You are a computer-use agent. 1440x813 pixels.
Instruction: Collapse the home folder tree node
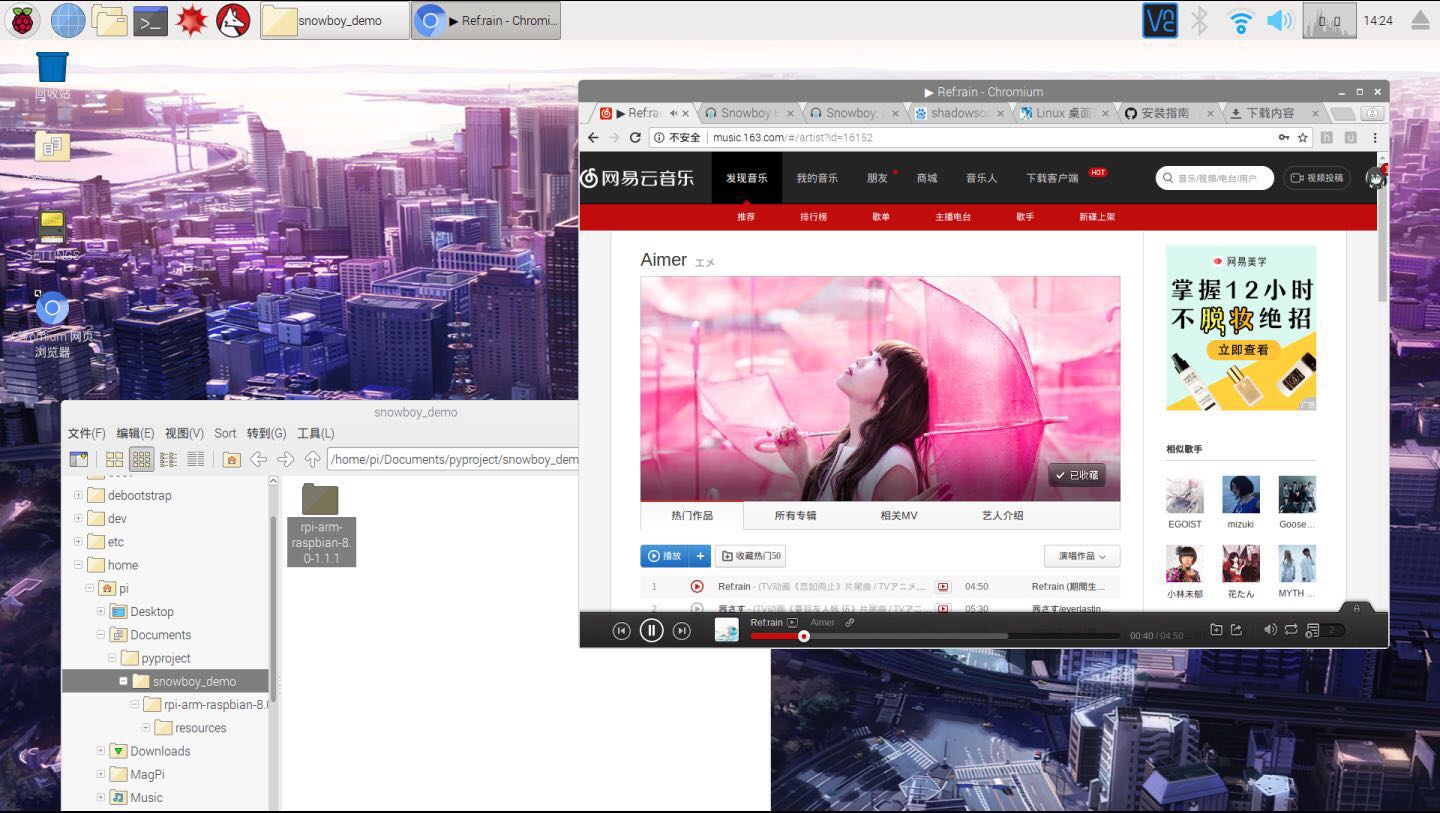[x=78, y=565]
